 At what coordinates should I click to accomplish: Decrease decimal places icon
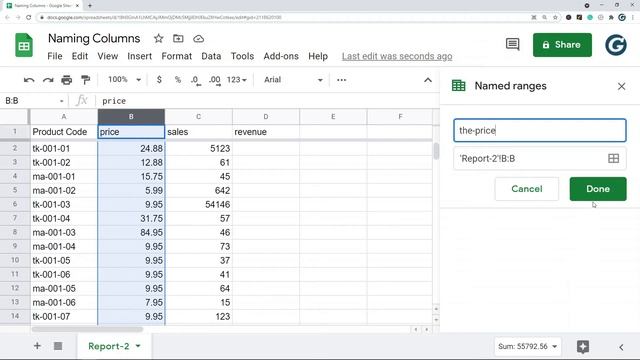[x=196, y=80]
